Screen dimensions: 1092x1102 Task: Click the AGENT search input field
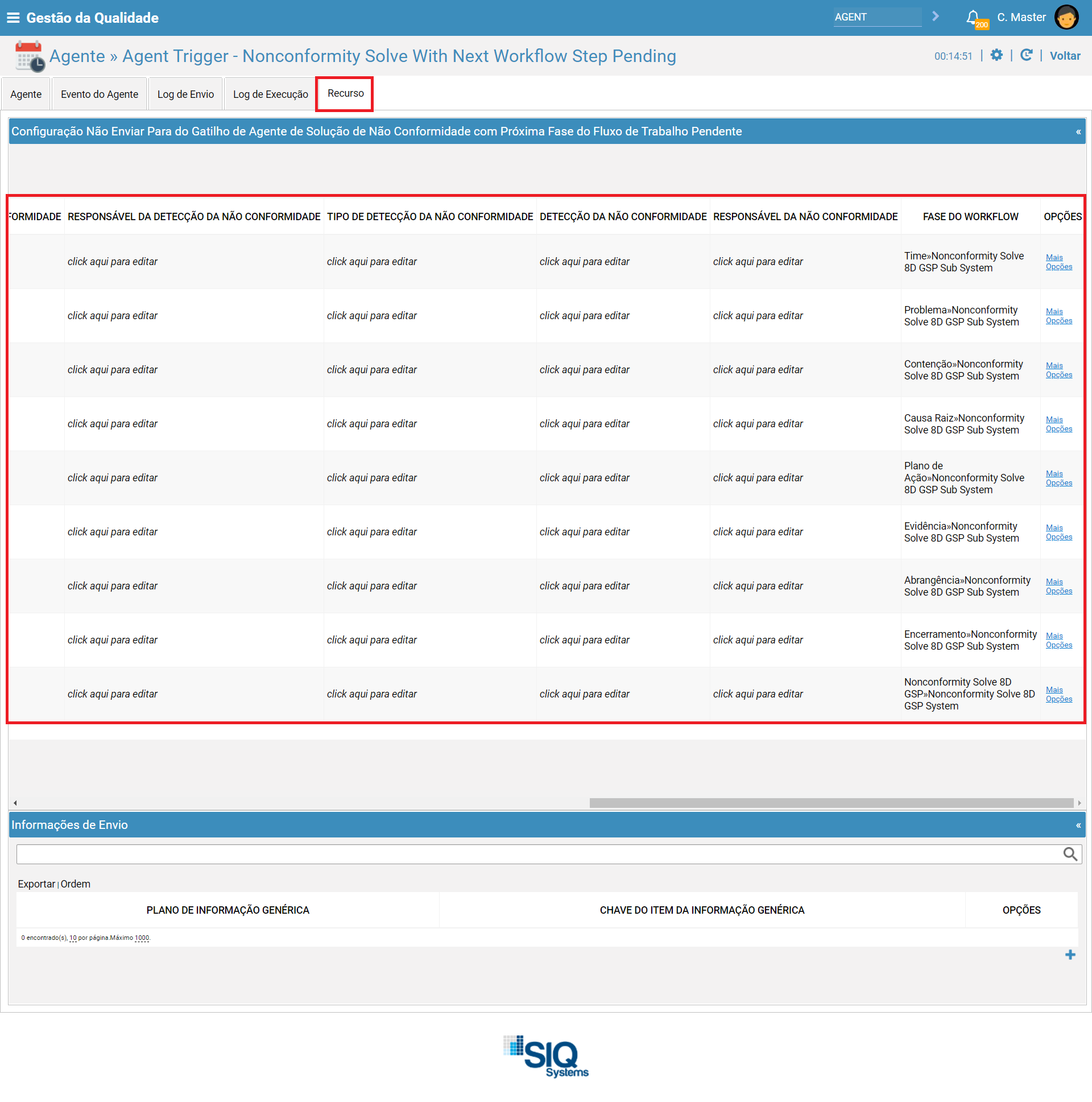click(877, 17)
